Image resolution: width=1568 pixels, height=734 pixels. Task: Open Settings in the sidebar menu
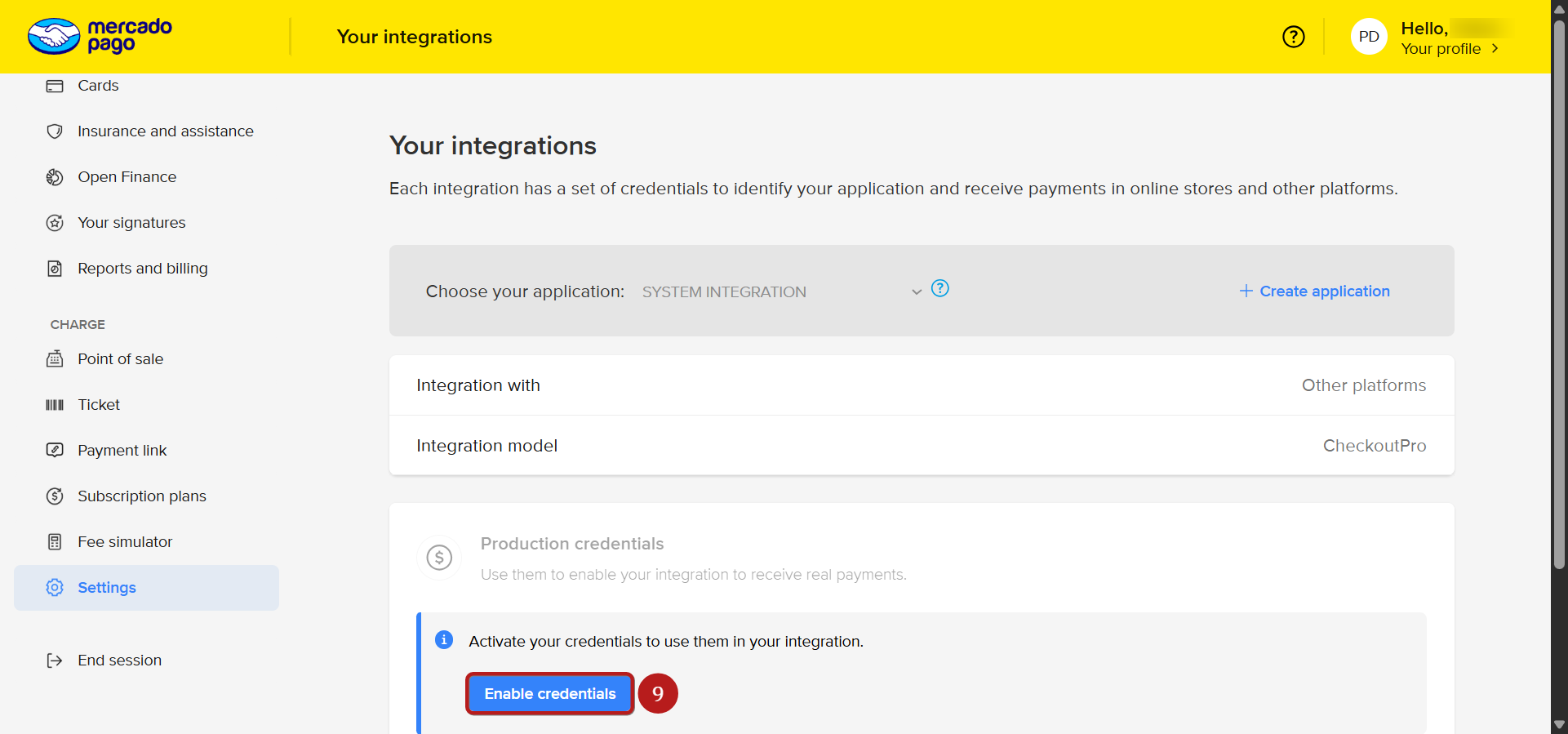(x=106, y=588)
